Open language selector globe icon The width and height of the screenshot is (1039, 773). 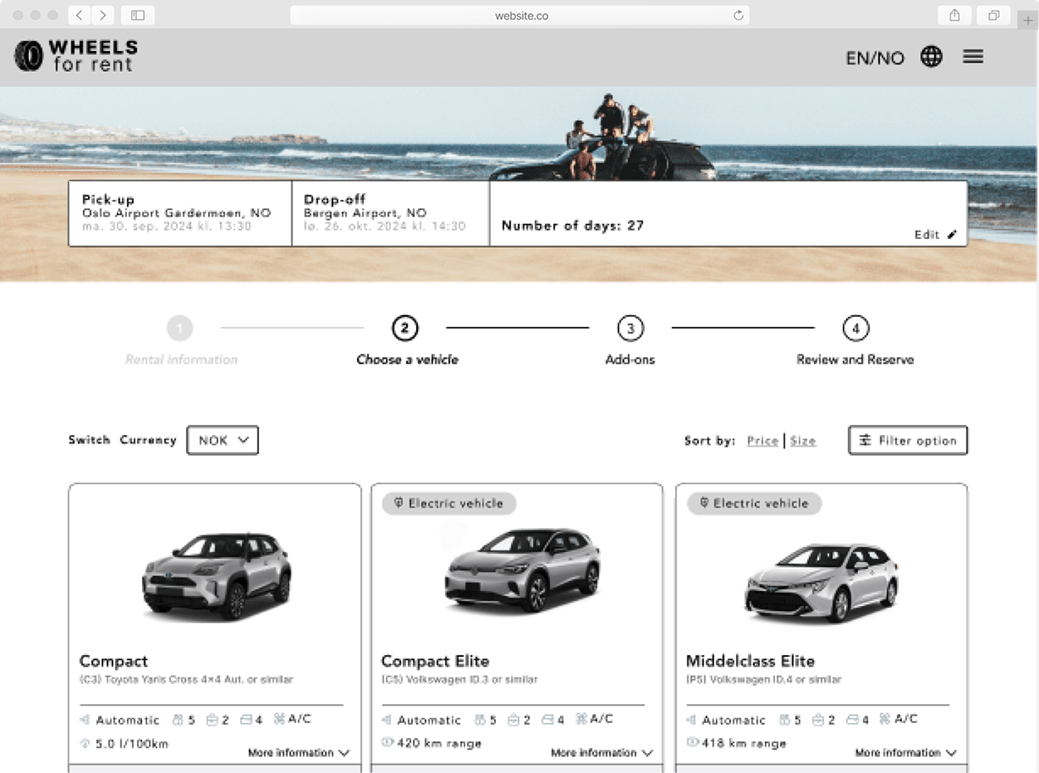point(931,57)
